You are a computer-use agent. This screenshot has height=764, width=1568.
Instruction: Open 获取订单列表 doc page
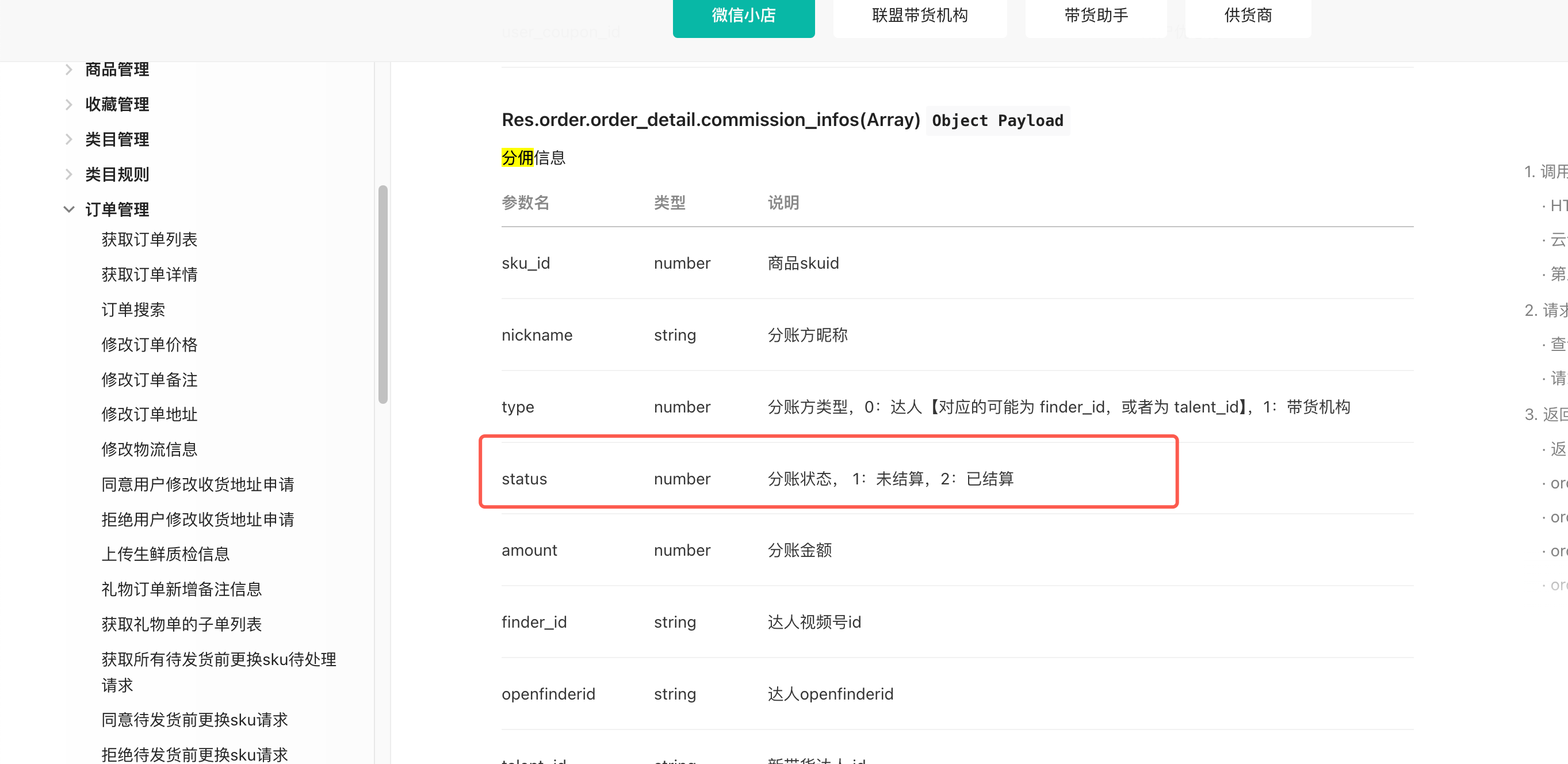[149, 239]
